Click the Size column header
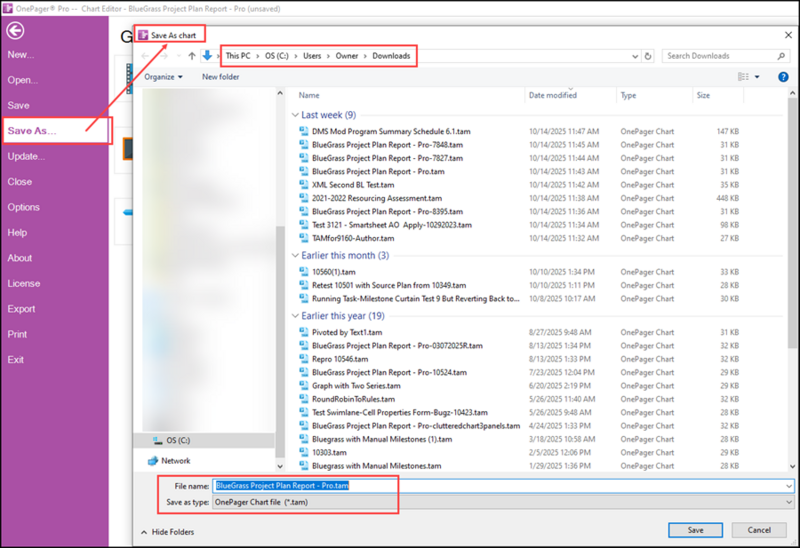 pyautogui.click(x=703, y=95)
